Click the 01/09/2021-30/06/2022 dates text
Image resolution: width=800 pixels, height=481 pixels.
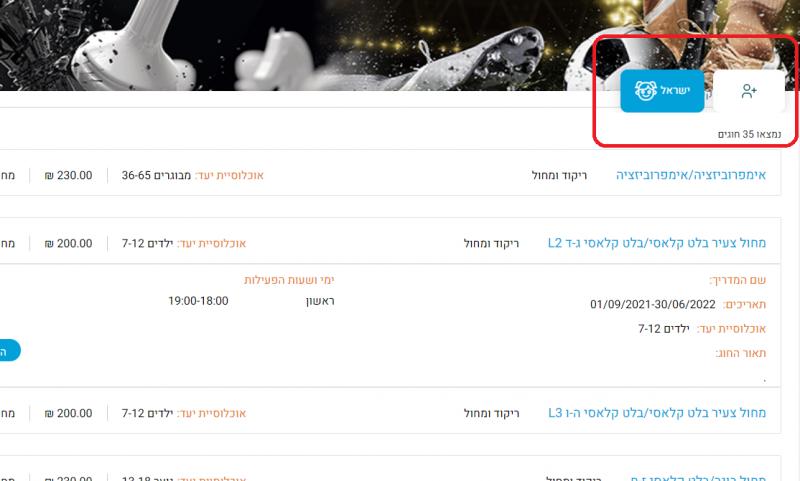coord(653,305)
